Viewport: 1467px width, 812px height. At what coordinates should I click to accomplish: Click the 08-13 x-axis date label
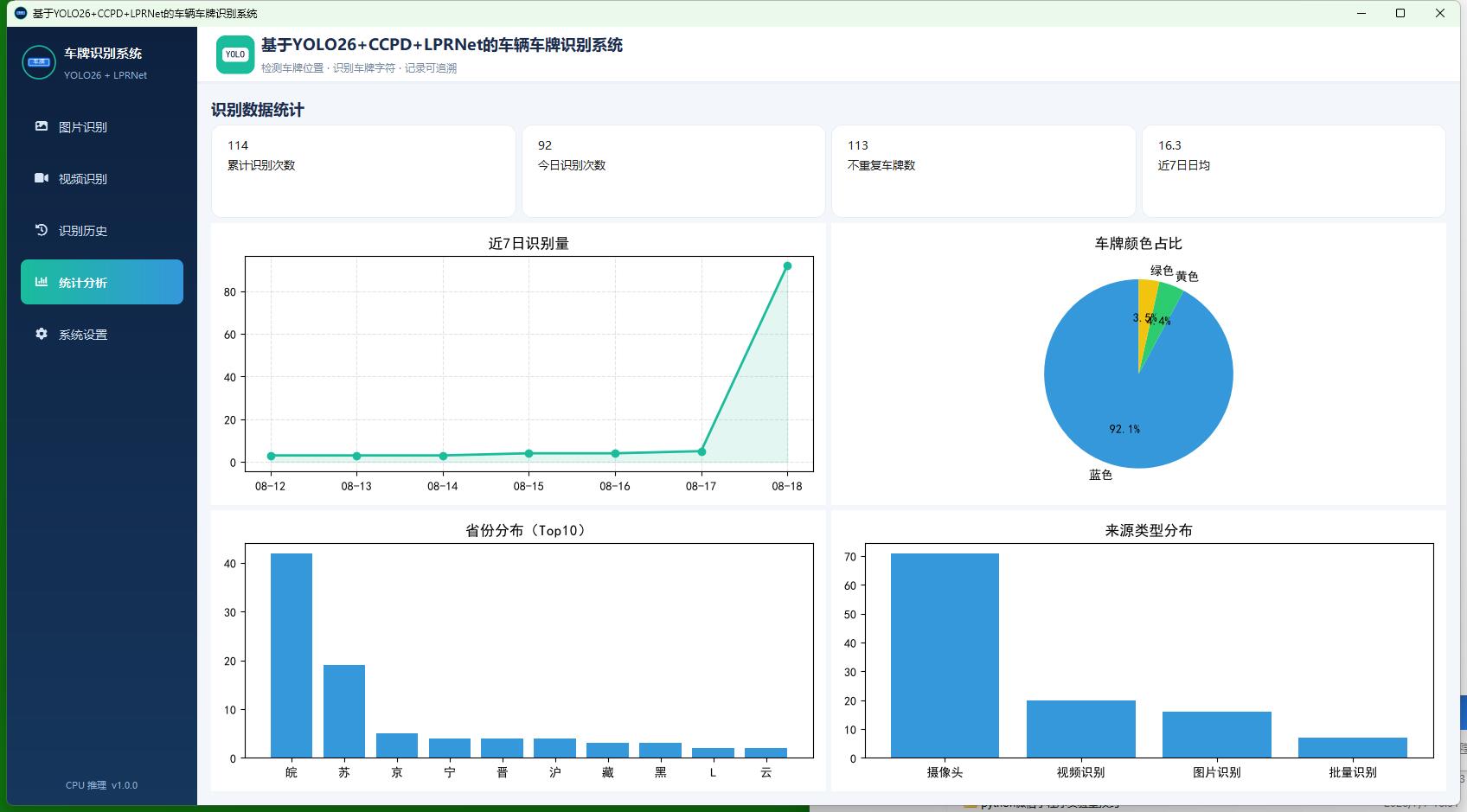[356, 486]
